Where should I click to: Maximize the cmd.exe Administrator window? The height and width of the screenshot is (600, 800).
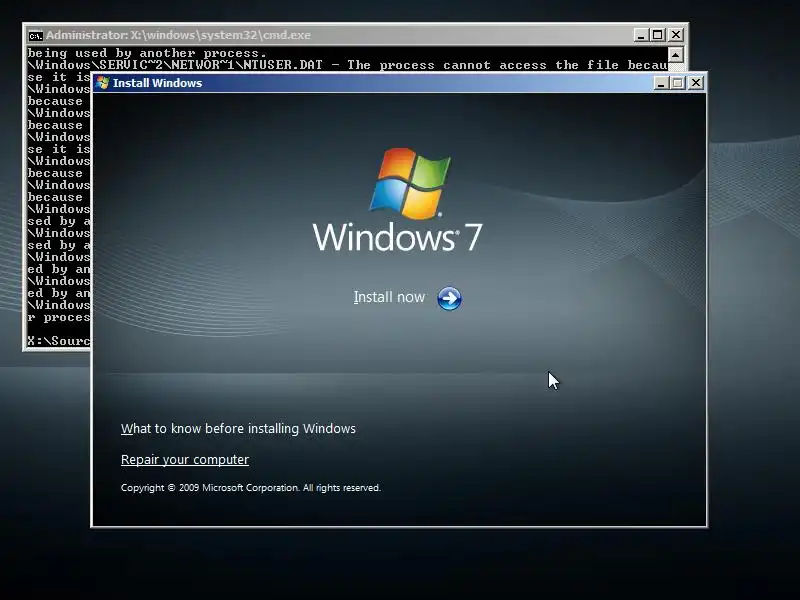[658, 35]
